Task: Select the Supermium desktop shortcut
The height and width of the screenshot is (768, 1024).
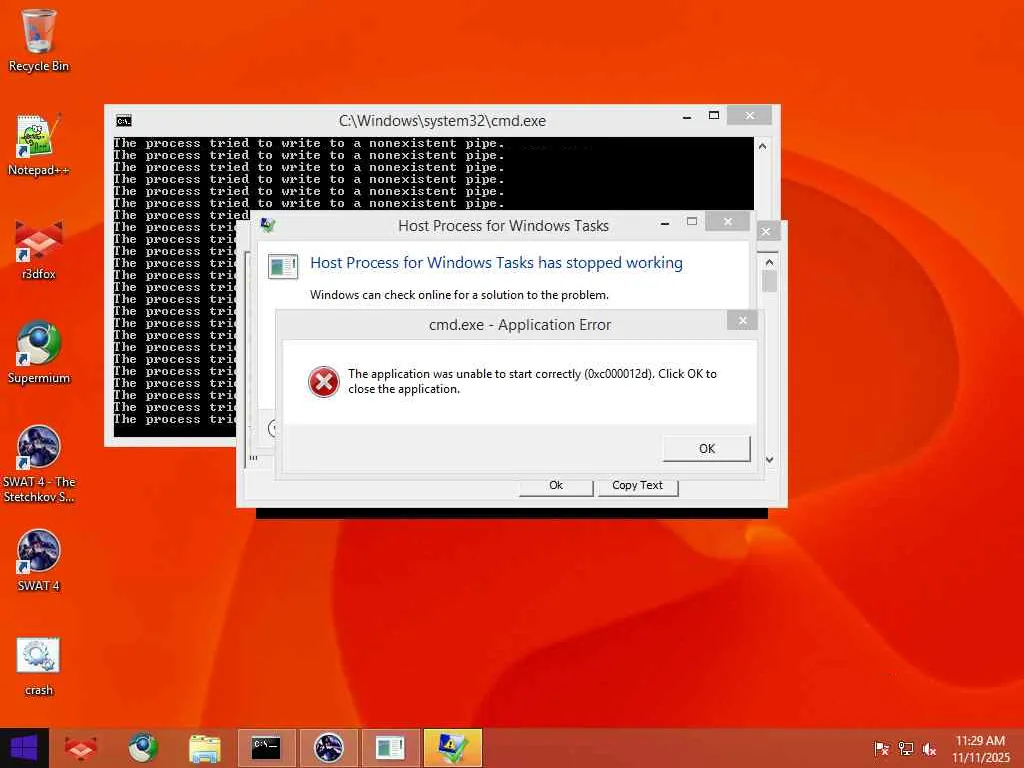Action: pyautogui.click(x=39, y=353)
